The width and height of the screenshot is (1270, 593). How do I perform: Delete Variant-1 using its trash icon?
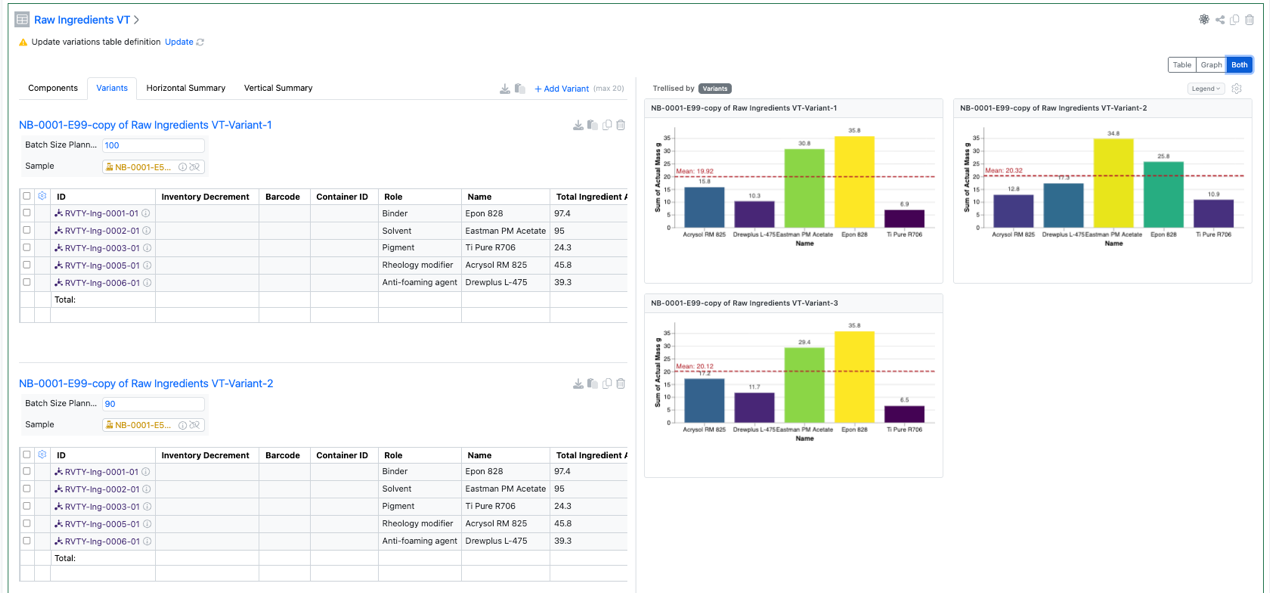point(621,125)
